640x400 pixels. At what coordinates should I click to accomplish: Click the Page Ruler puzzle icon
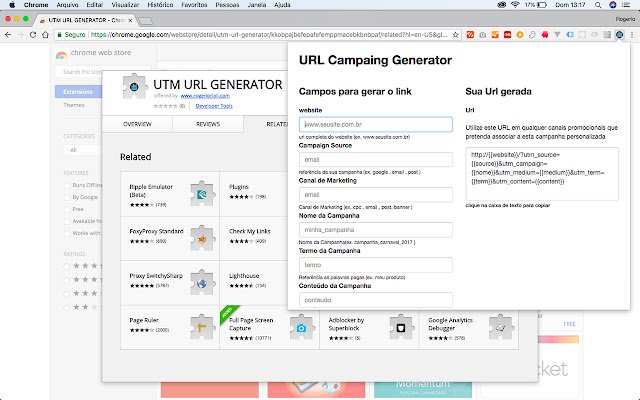coord(202,327)
